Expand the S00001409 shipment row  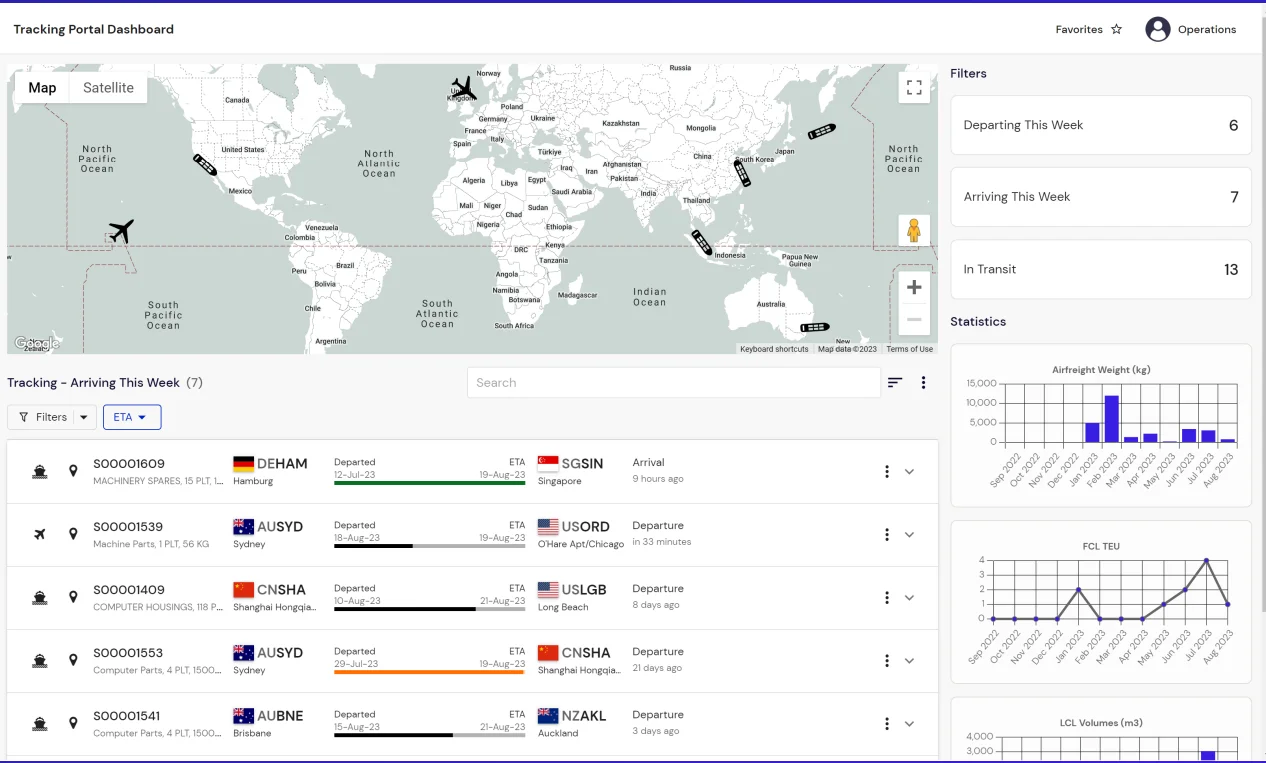pos(909,598)
